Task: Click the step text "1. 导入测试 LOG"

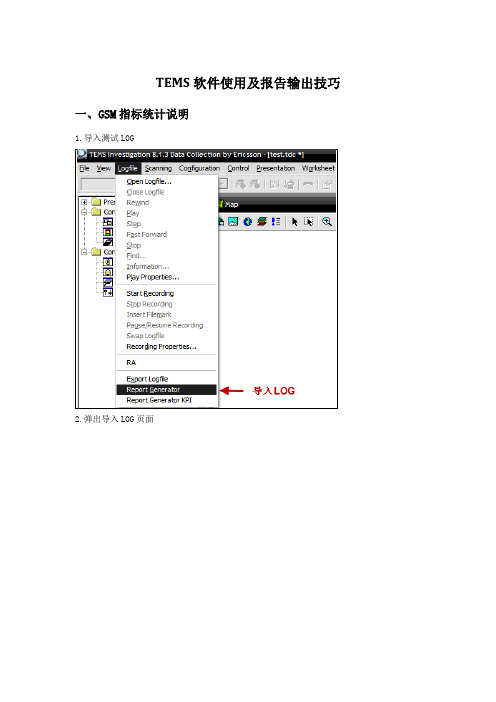Action: tap(105, 138)
